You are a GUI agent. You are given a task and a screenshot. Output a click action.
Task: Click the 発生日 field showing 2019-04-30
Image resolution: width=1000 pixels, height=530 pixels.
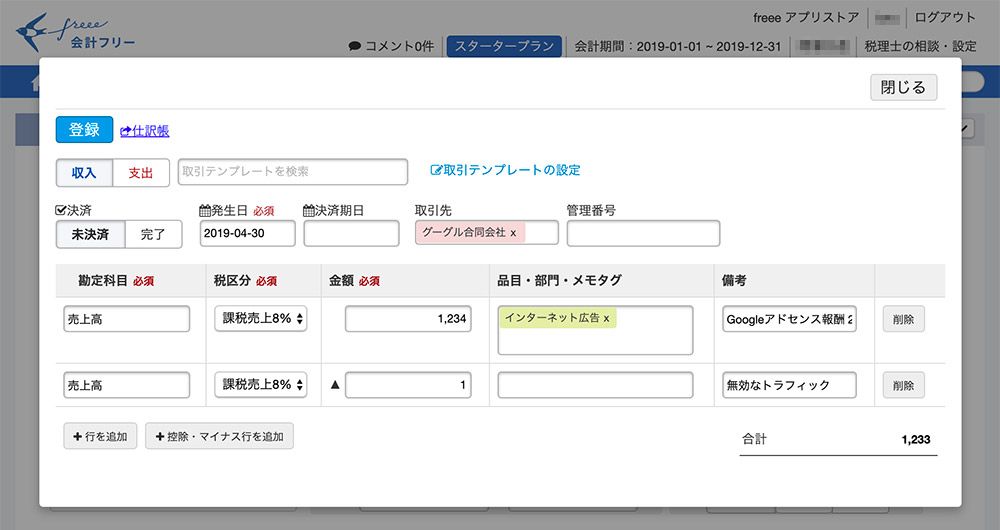pyautogui.click(x=247, y=233)
